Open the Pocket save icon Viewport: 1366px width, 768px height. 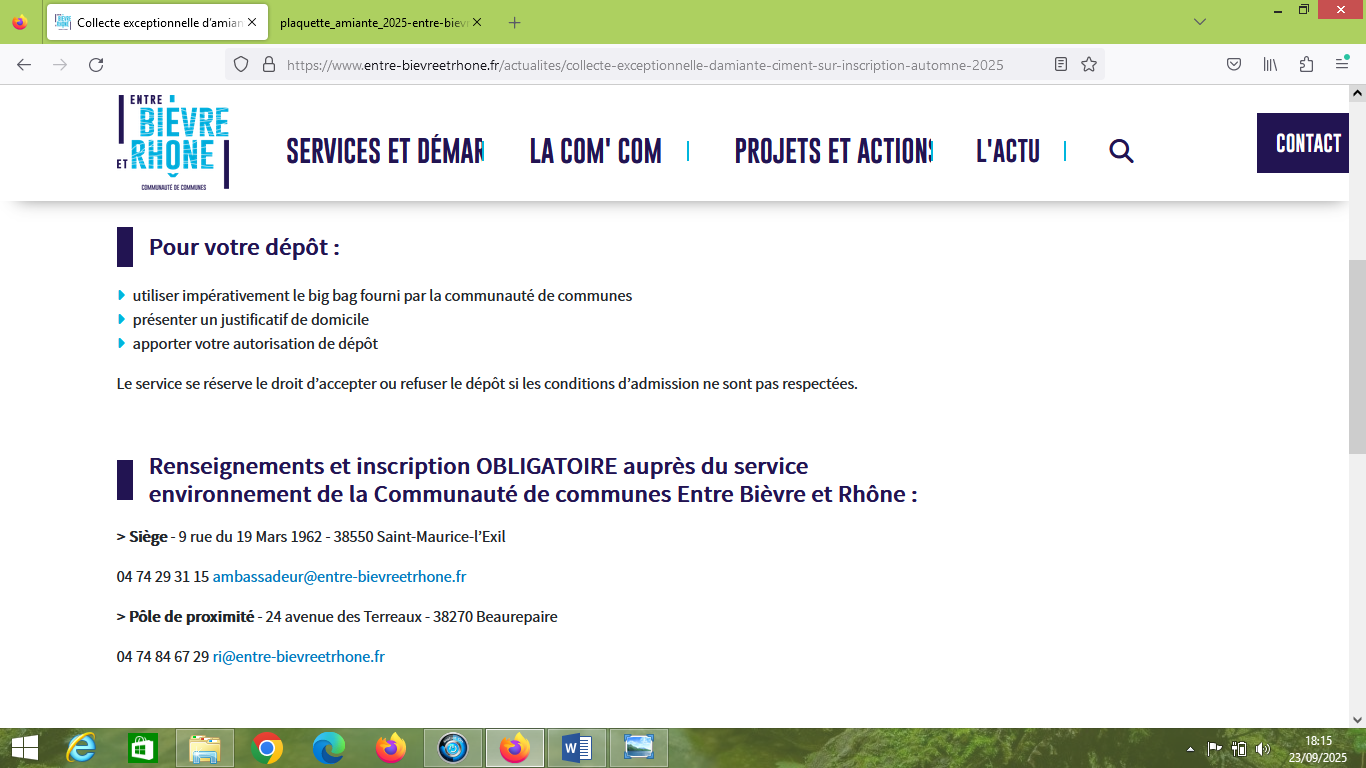click(x=1234, y=64)
